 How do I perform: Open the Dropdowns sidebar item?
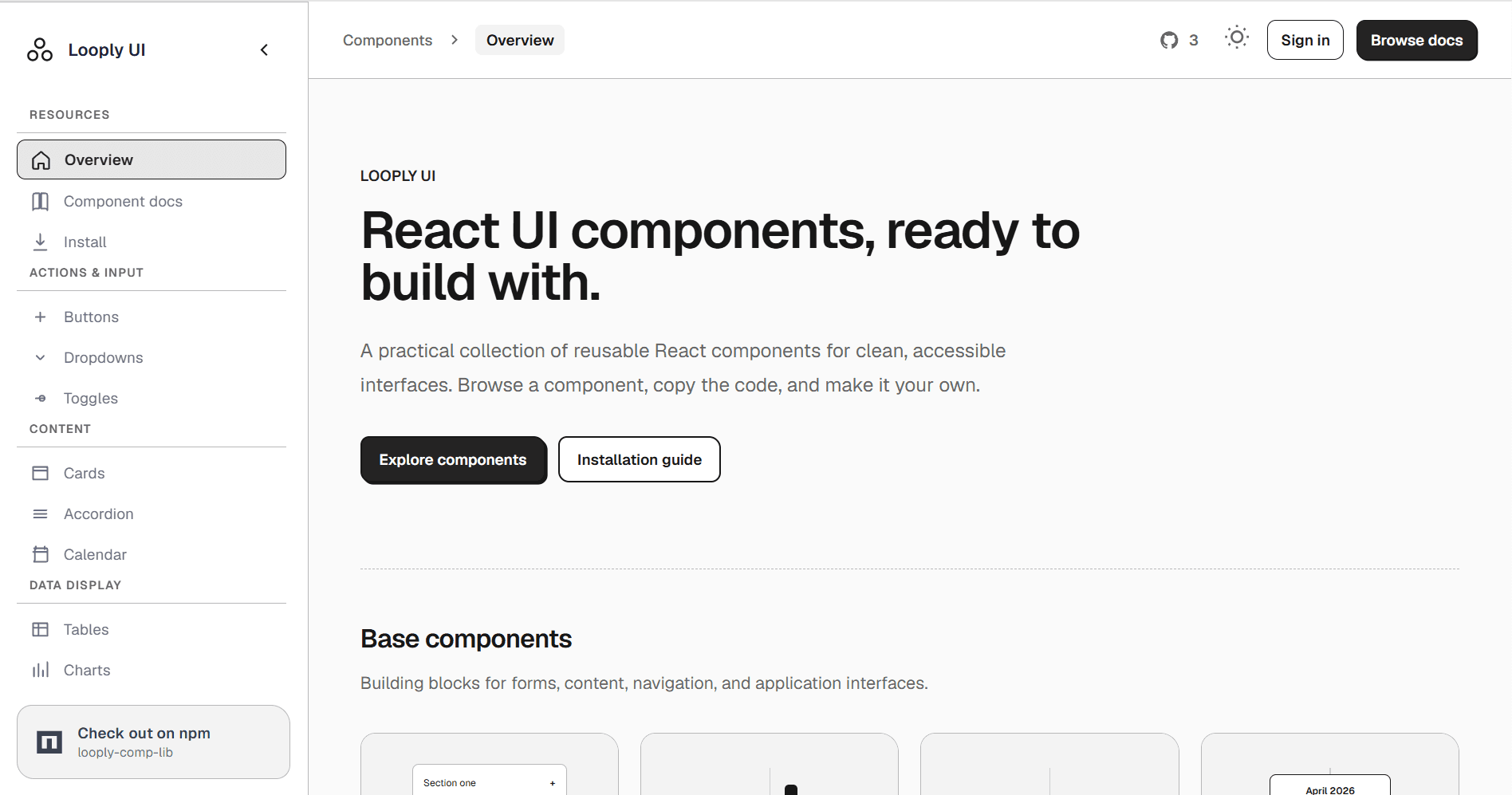click(x=152, y=357)
